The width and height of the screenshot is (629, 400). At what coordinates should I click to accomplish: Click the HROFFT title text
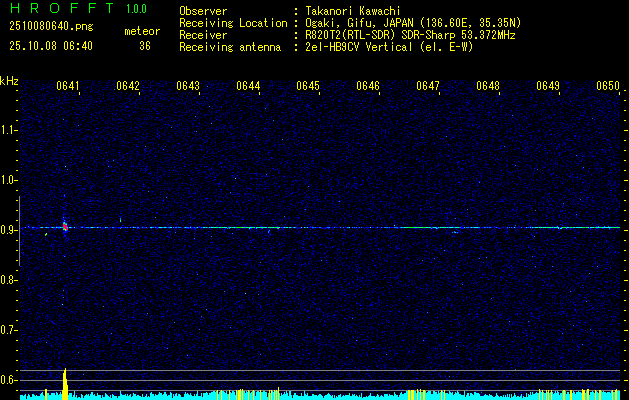point(62,8)
